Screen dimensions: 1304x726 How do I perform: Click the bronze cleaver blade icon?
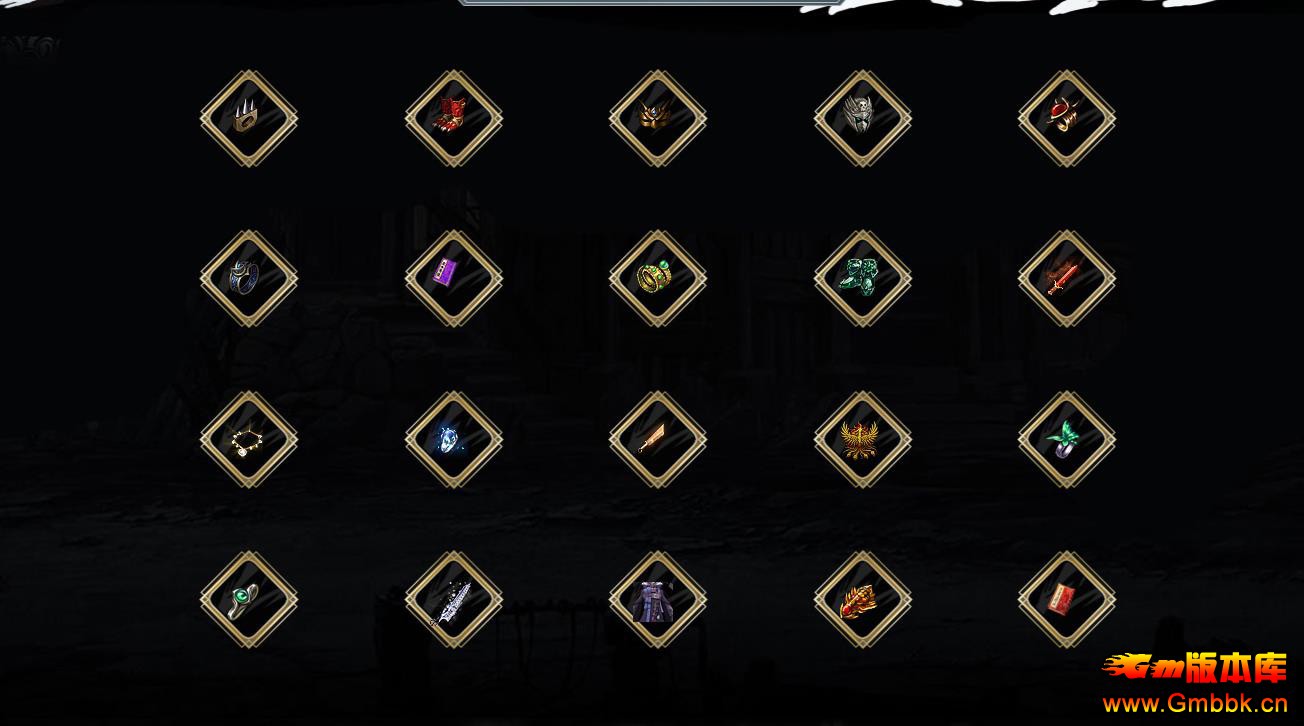[x=658, y=439]
